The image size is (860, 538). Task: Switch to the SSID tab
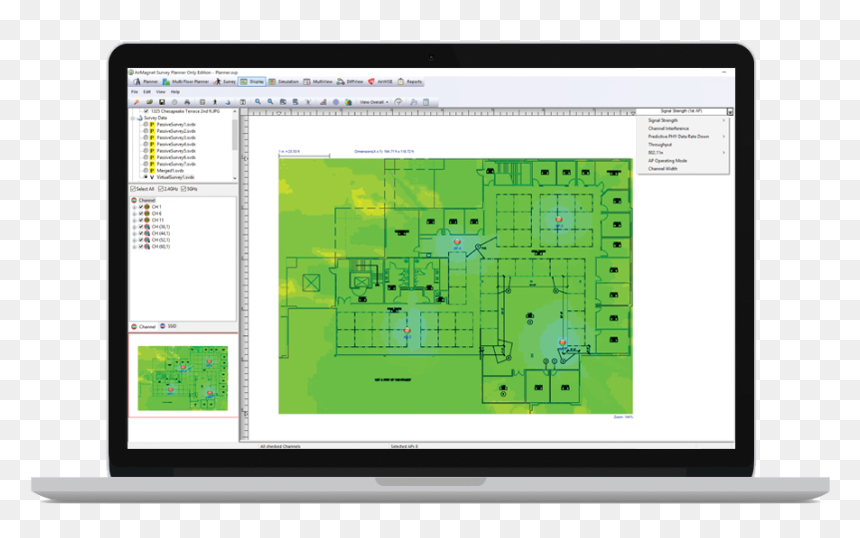tap(169, 326)
